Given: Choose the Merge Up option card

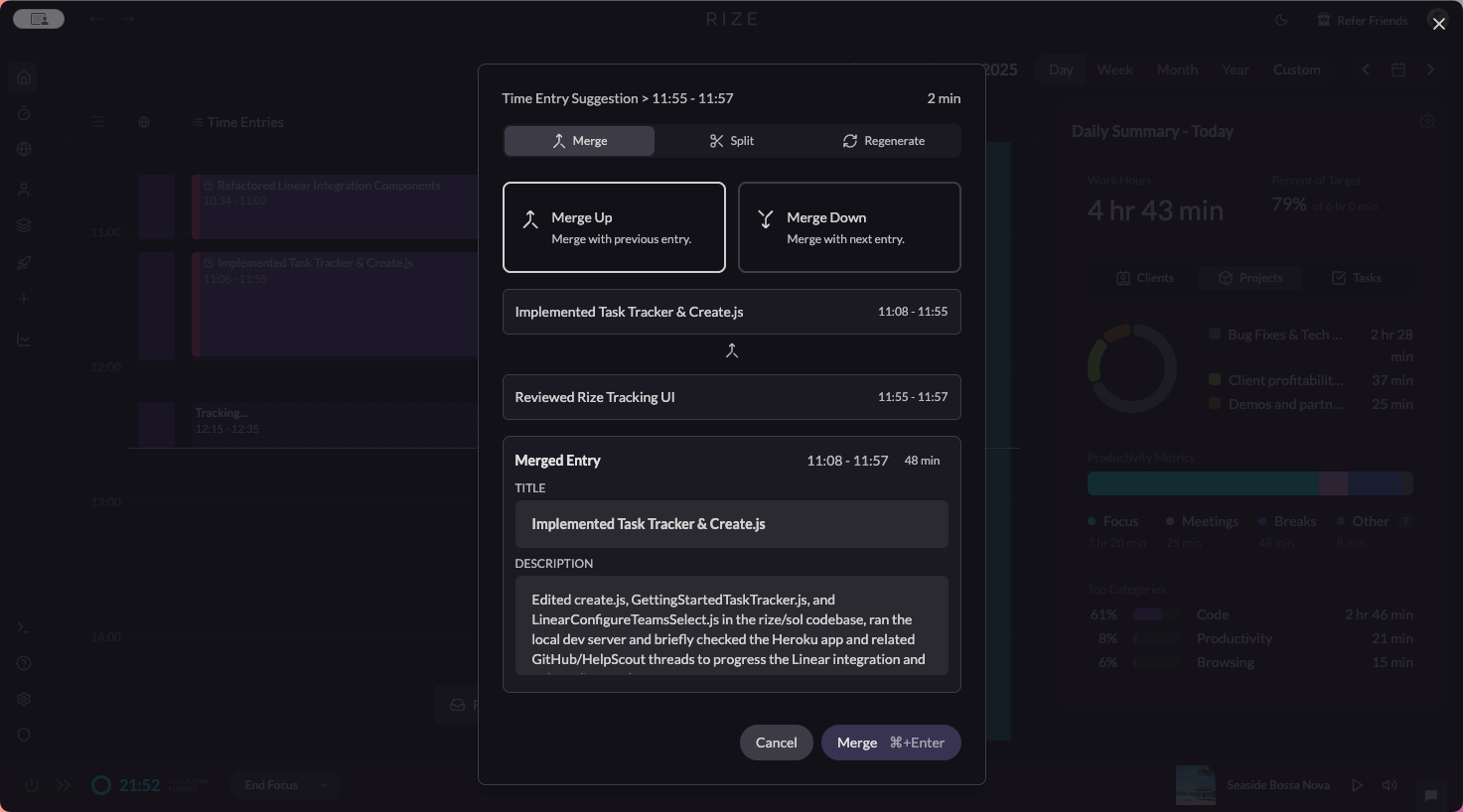Looking at the screenshot, I should 614,227.
